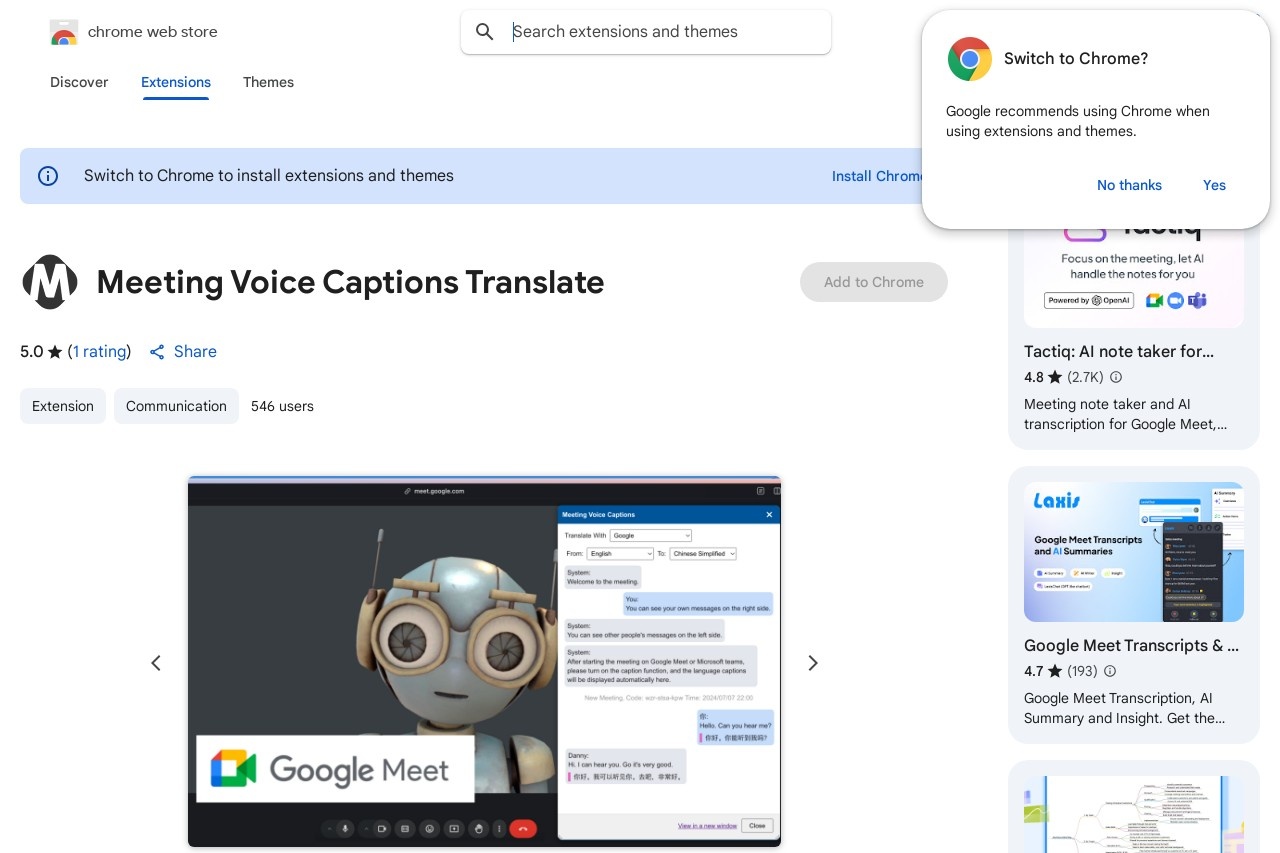Click the Share text label
This screenshot has height=853, width=1280.
tap(195, 352)
